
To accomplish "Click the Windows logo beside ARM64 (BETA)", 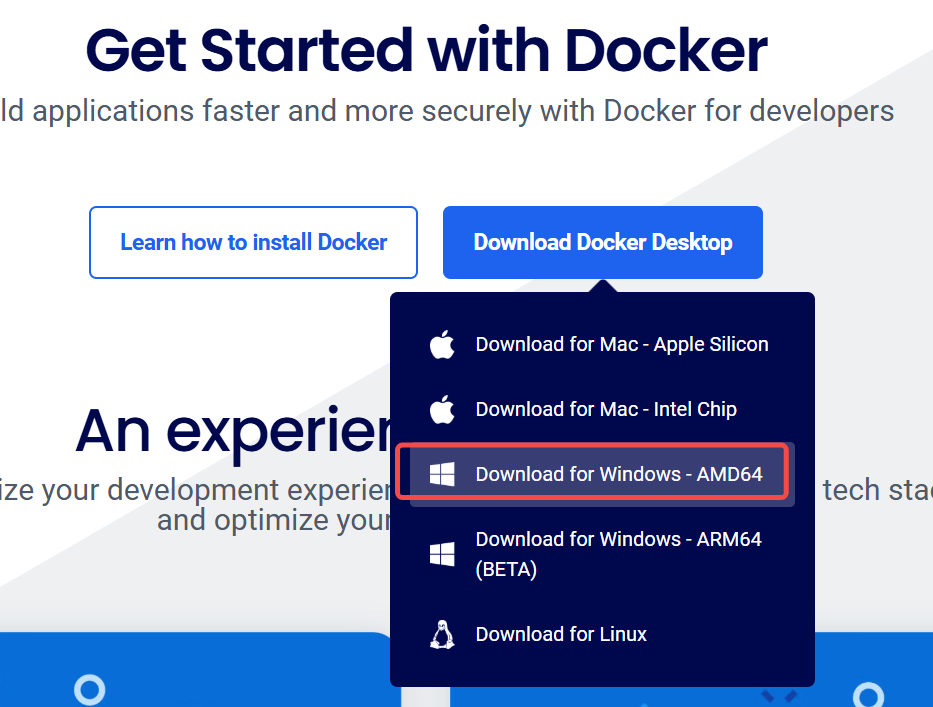I will click(x=442, y=554).
